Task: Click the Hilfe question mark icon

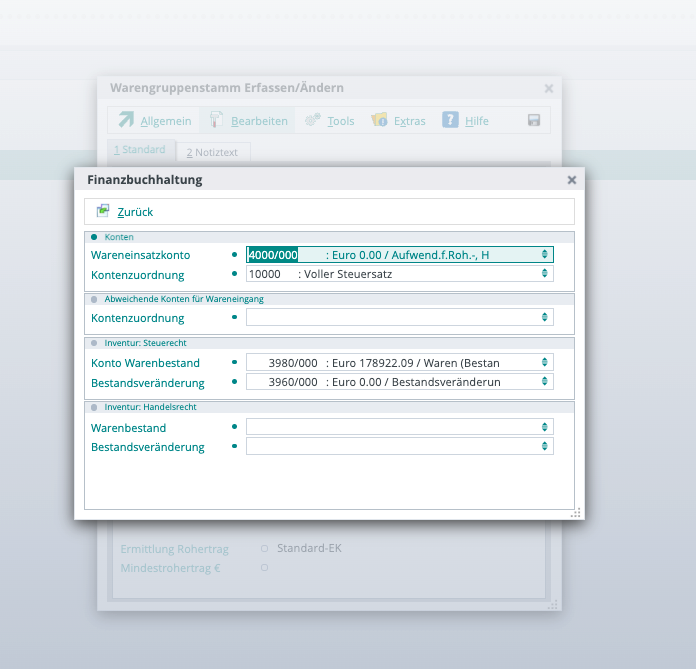Action: pyautogui.click(x=451, y=120)
